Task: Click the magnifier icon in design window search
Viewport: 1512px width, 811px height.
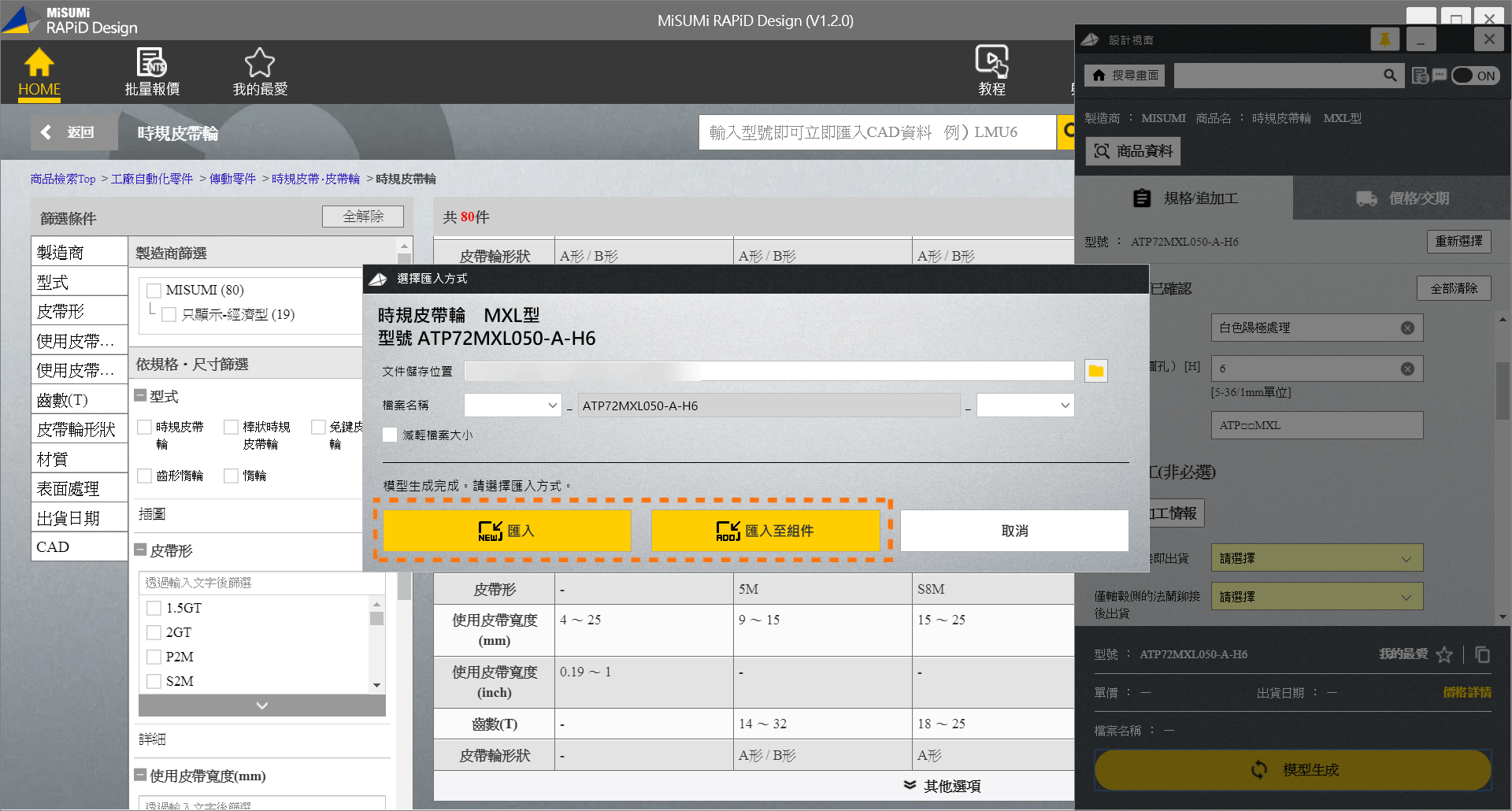Action: click(x=1390, y=76)
